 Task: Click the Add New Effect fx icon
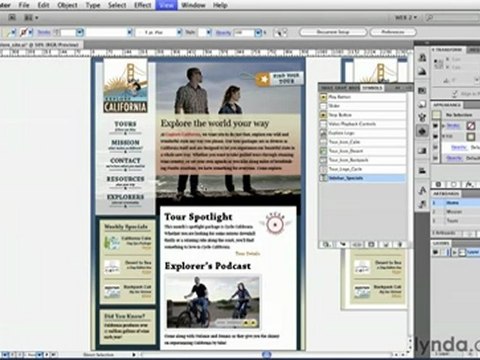pyautogui.click(x=469, y=184)
